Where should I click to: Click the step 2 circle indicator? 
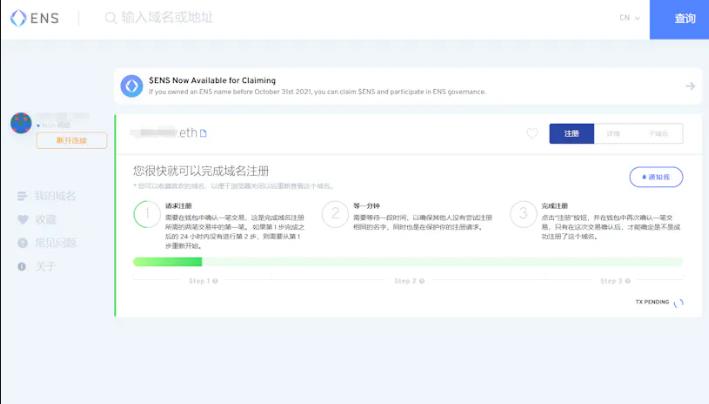[335, 214]
